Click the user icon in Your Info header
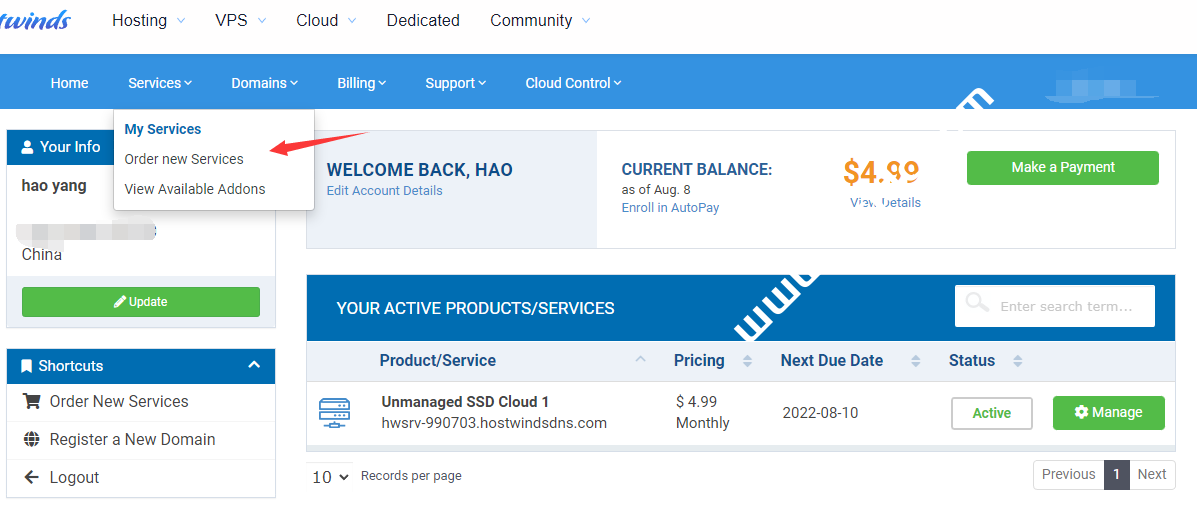 pyautogui.click(x=27, y=147)
